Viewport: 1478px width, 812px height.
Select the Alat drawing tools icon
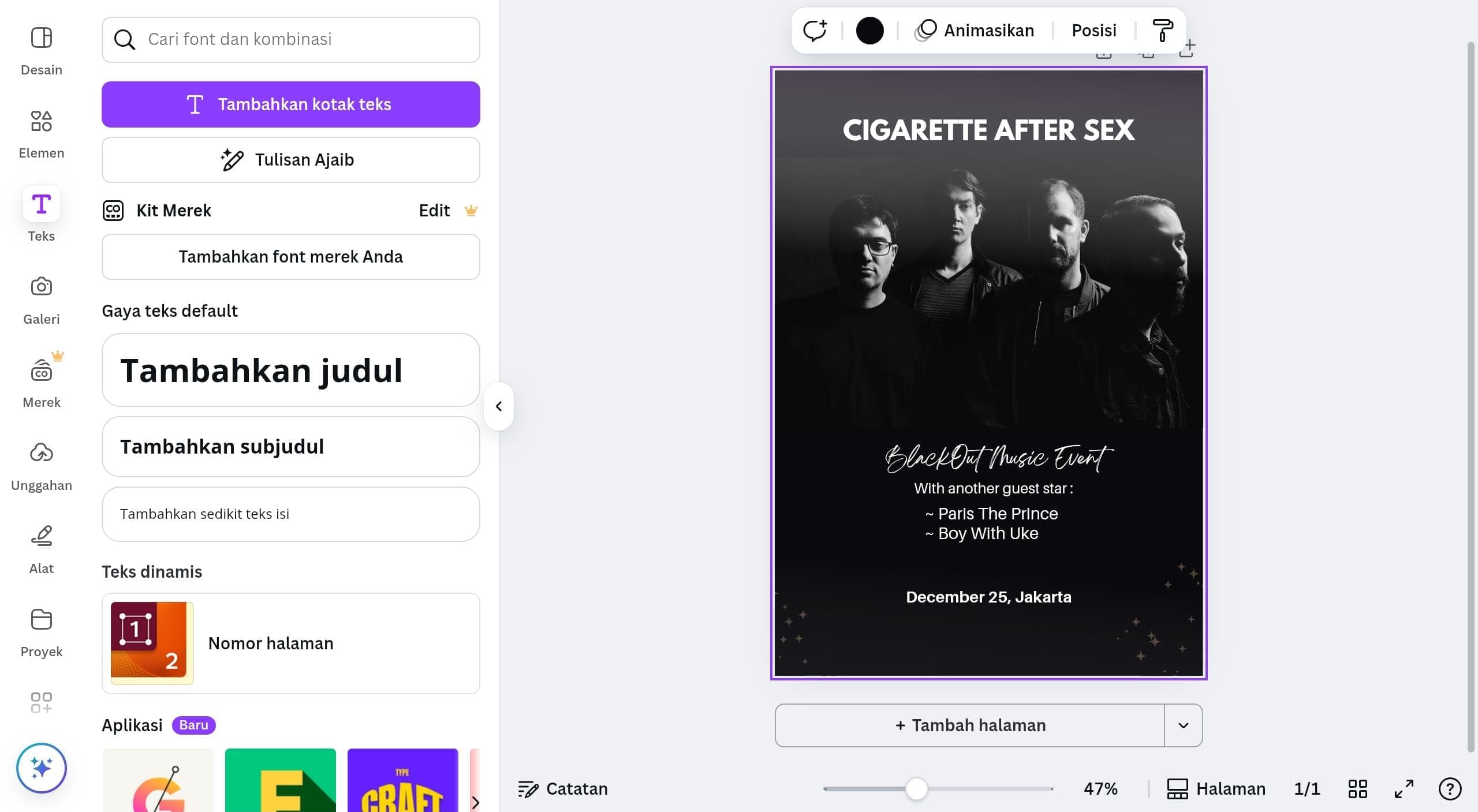pos(41,549)
